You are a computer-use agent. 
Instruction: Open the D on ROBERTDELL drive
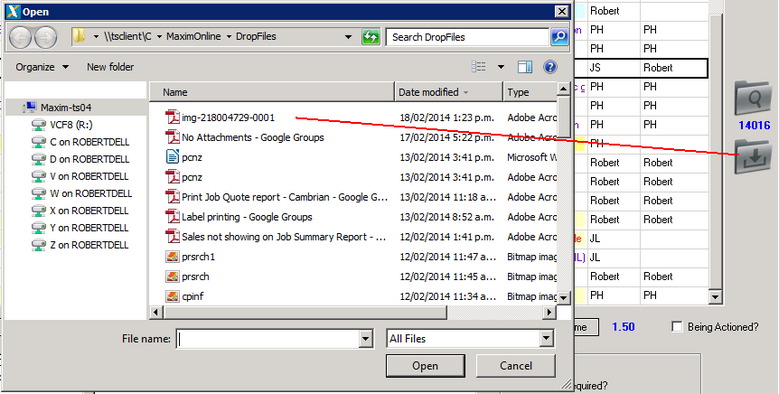click(x=80, y=159)
